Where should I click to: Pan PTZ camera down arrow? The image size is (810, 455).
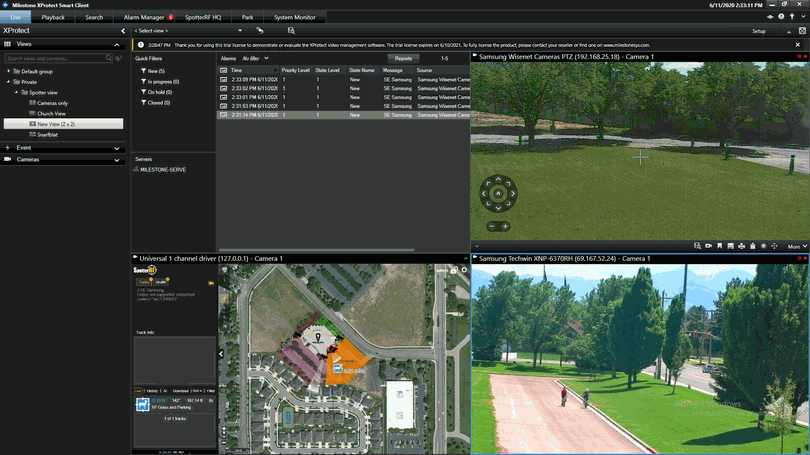499,208
